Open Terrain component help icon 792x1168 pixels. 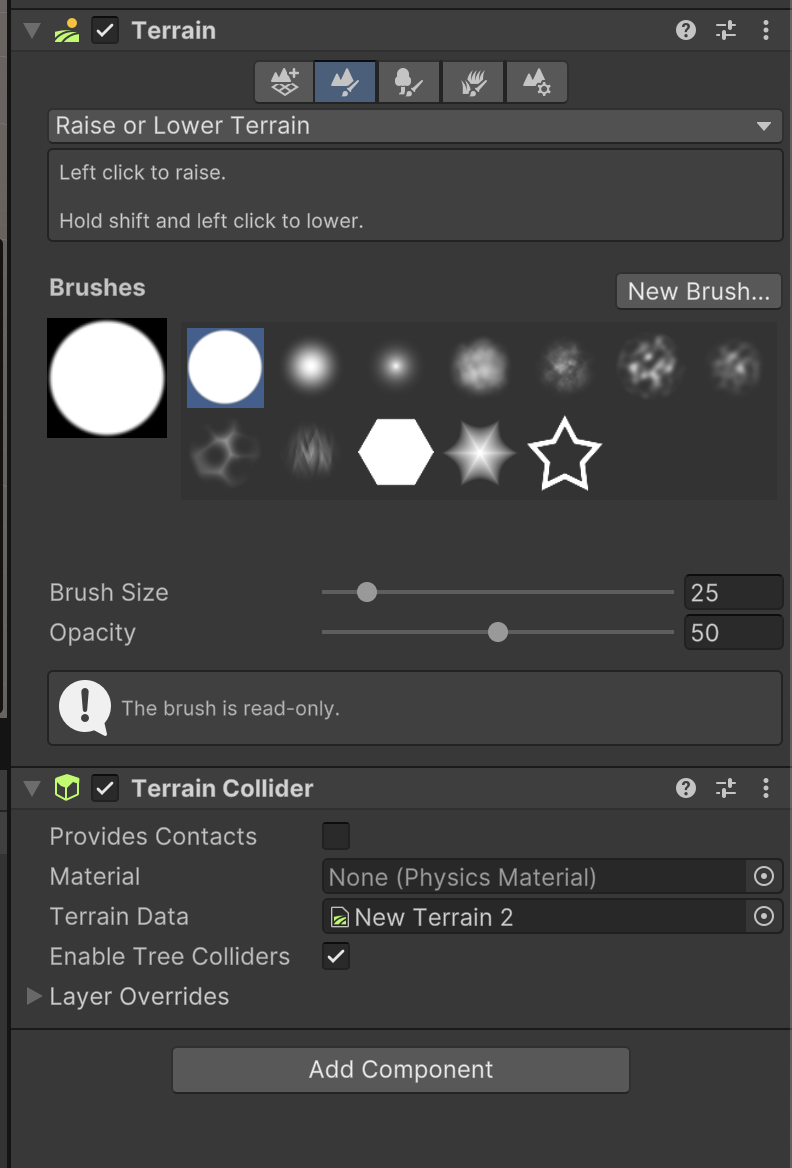(686, 30)
